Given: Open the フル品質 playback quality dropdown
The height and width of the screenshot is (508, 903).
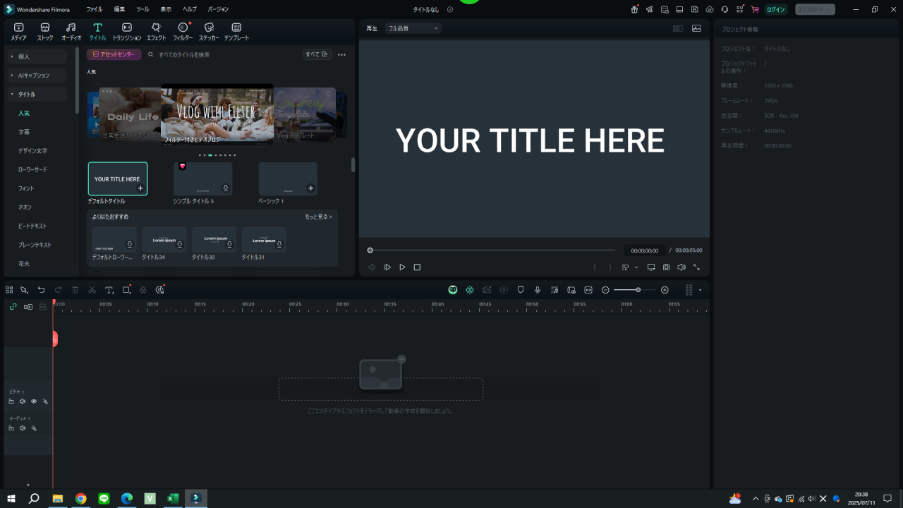Looking at the screenshot, I should [413, 29].
